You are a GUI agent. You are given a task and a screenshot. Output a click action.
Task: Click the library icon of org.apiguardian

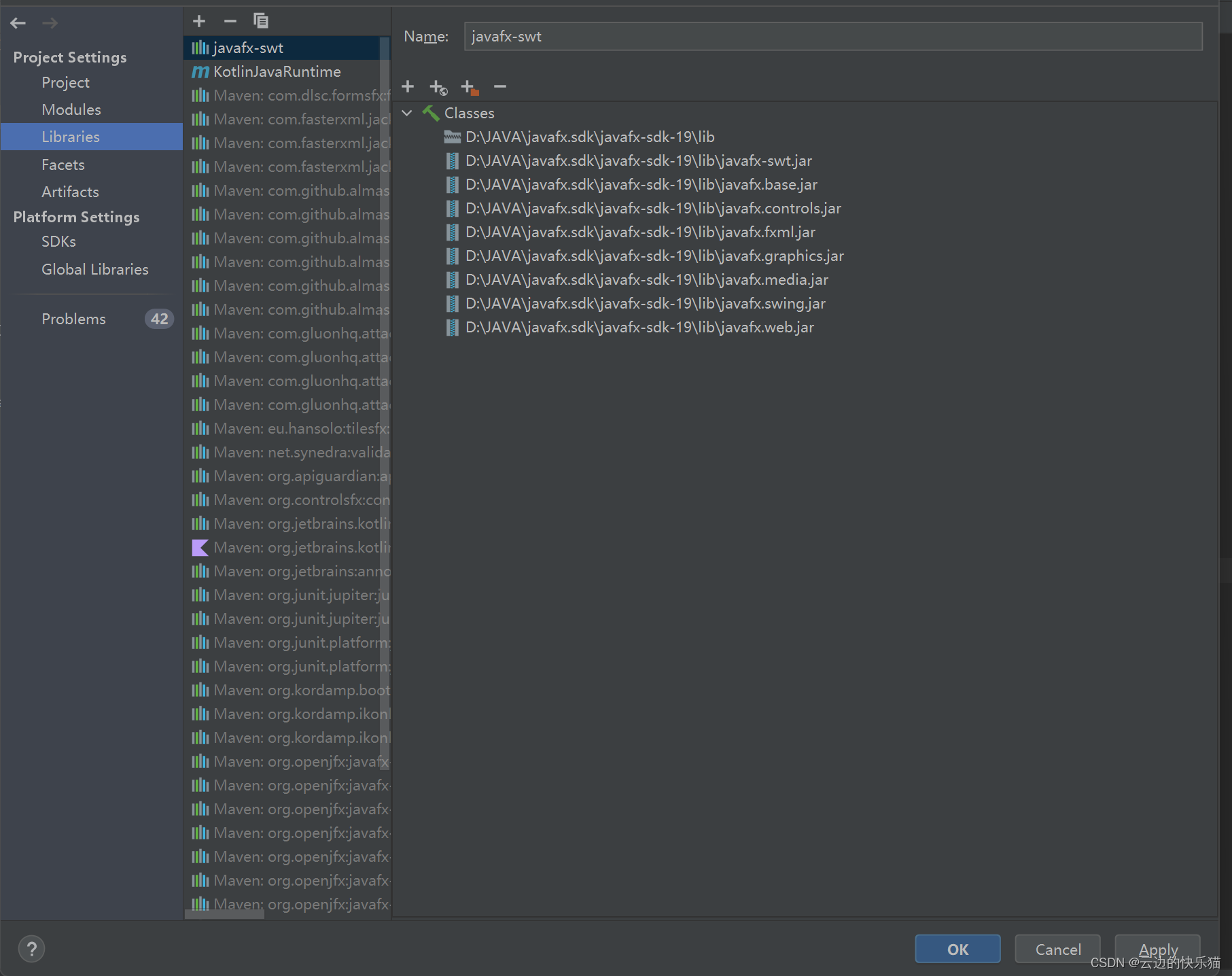(x=200, y=476)
